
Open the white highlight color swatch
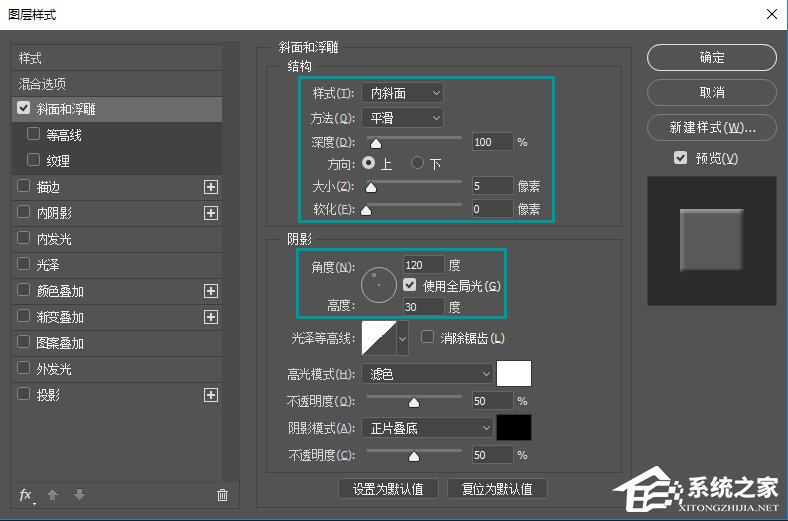[514, 373]
